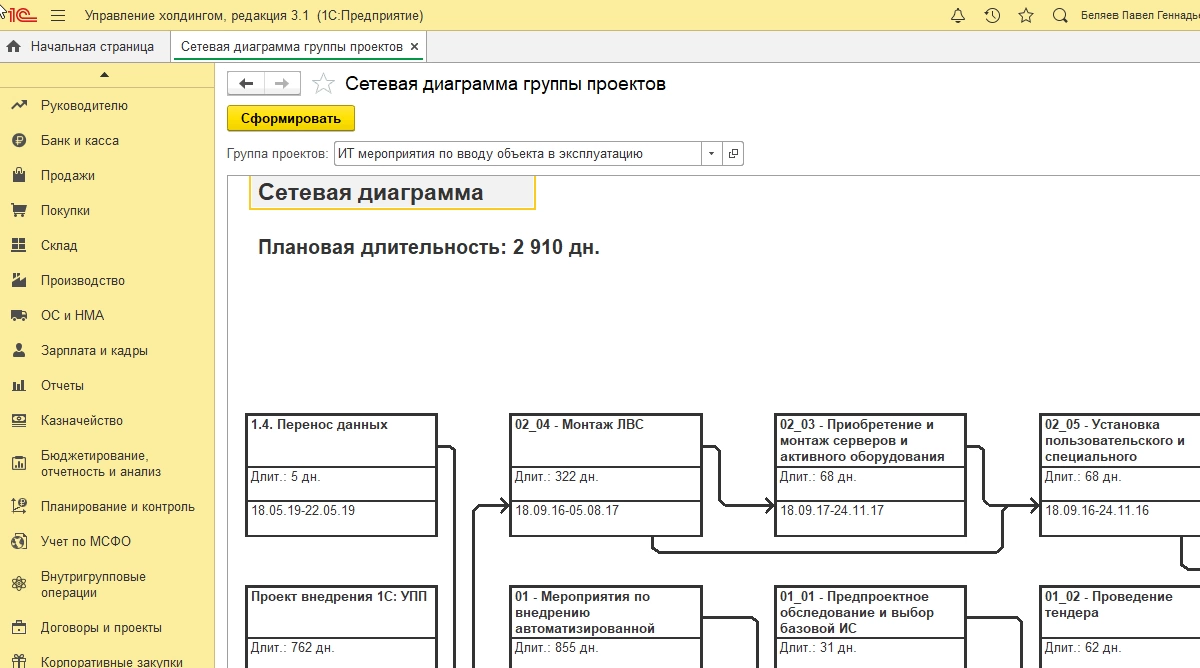The image size is (1200, 668).
Task: Open the notifications bell icon
Action: coord(958,16)
